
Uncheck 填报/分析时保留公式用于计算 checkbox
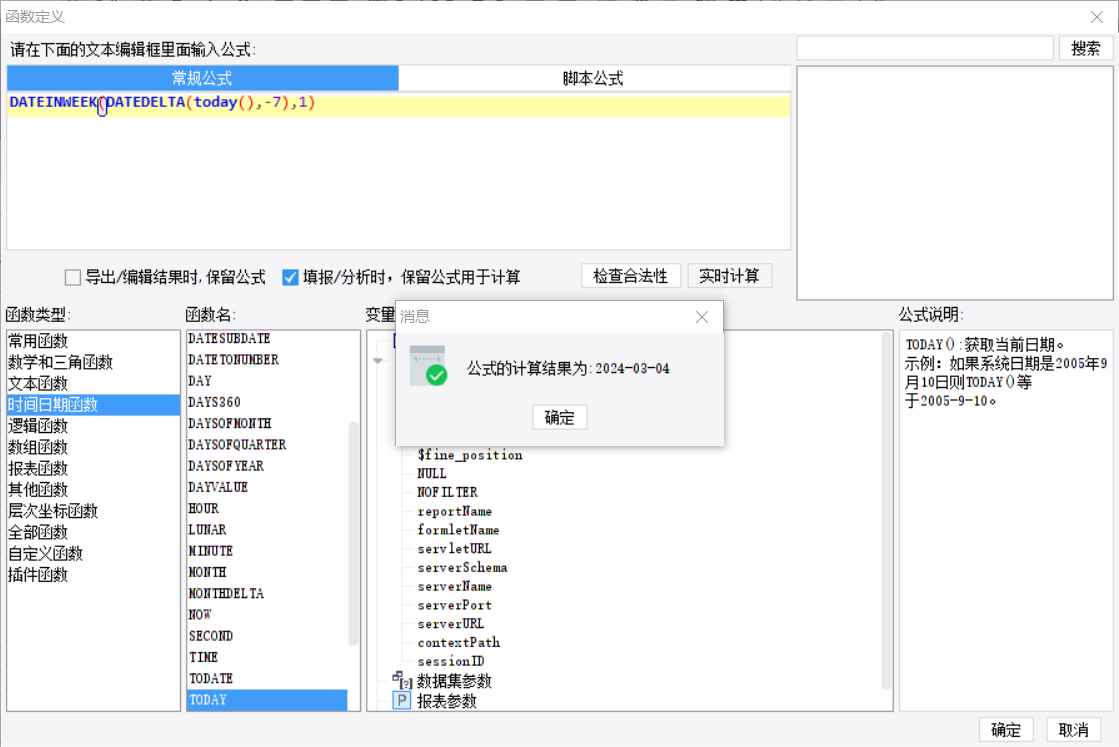click(x=290, y=277)
